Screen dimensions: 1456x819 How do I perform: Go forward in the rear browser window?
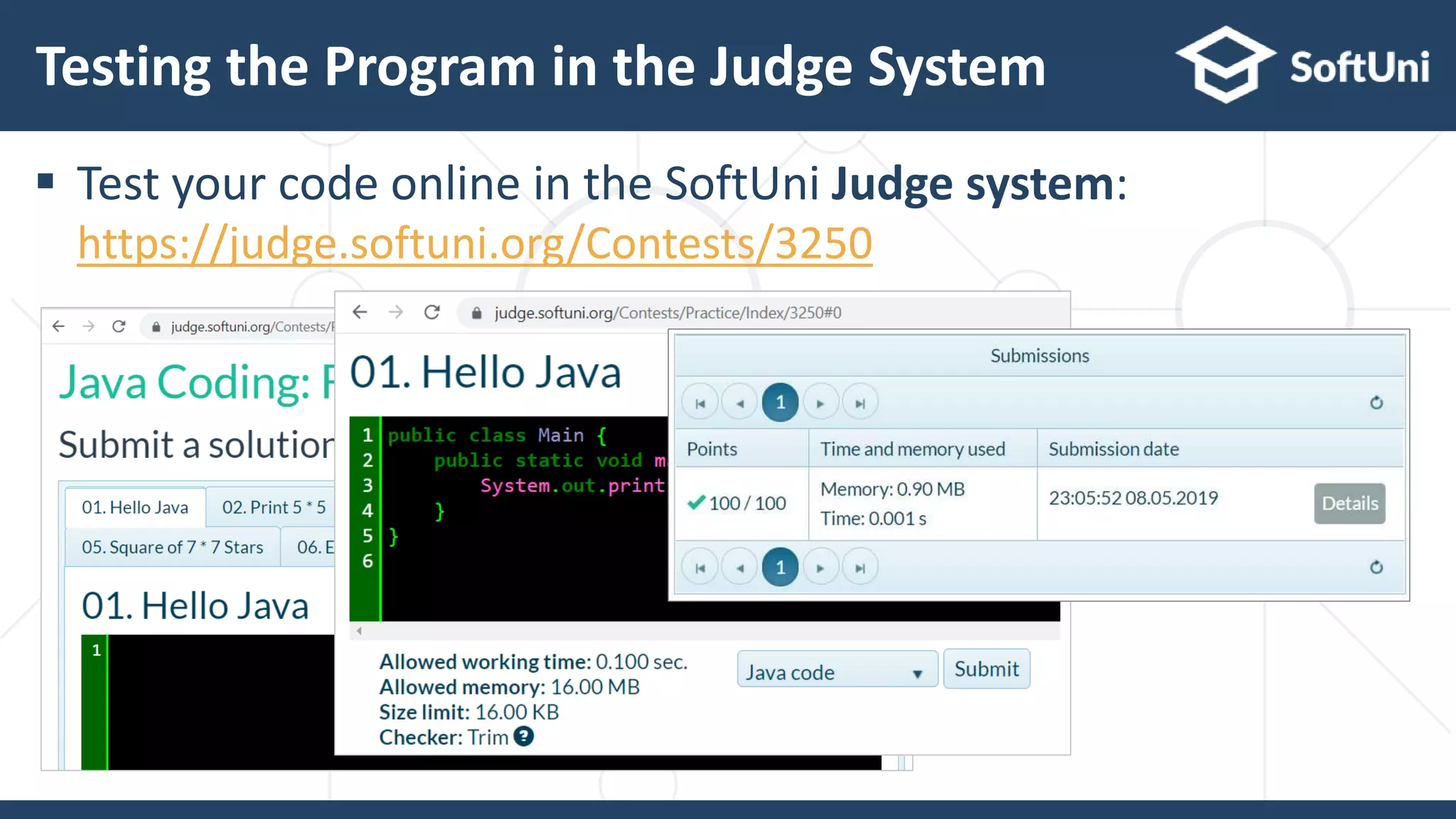89,326
